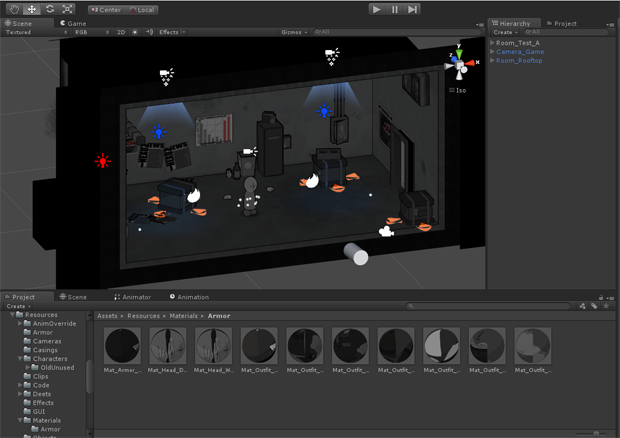
Task: Click Resources in the breadcrumb path
Action: tap(144, 316)
